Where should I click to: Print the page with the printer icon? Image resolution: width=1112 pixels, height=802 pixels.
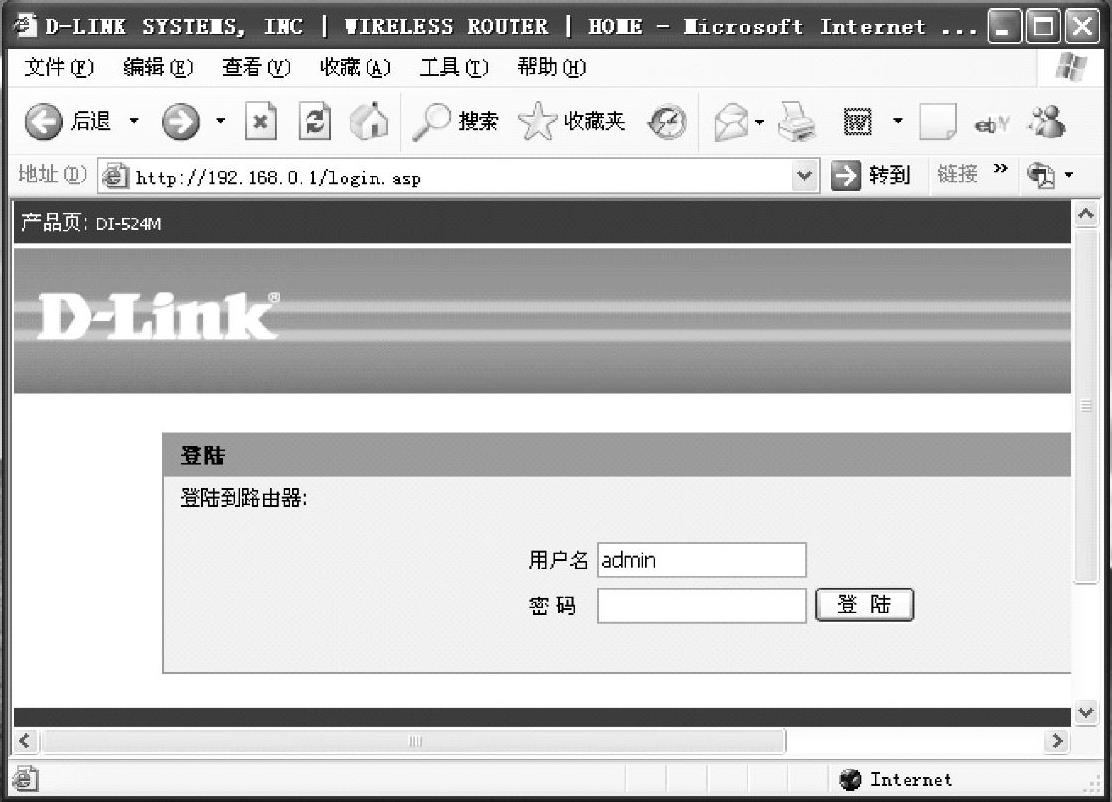pos(796,122)
